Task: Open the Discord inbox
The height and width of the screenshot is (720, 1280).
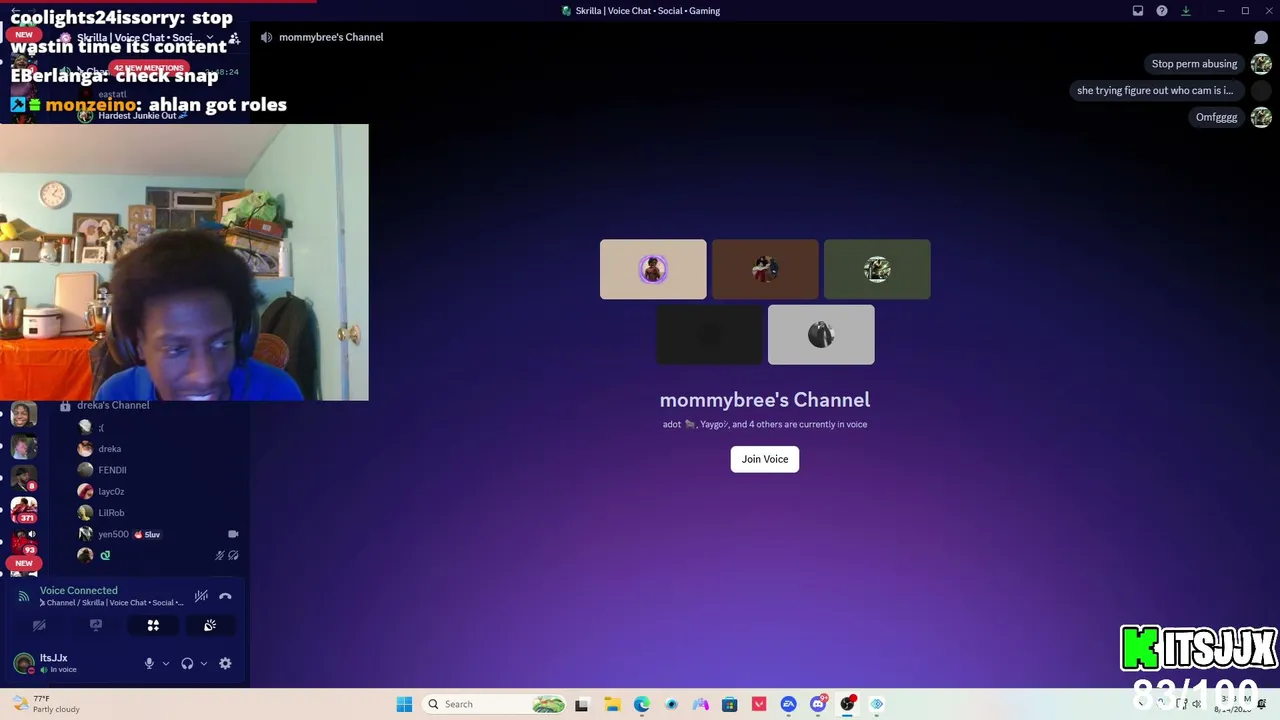Action: point(1138,11)
